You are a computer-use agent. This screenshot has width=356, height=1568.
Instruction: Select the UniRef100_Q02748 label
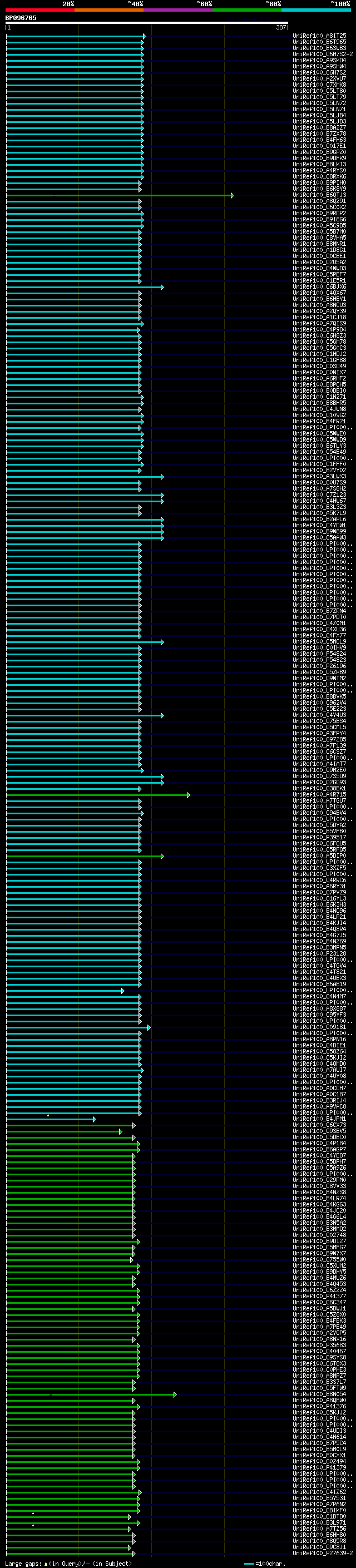(319, 1235)
